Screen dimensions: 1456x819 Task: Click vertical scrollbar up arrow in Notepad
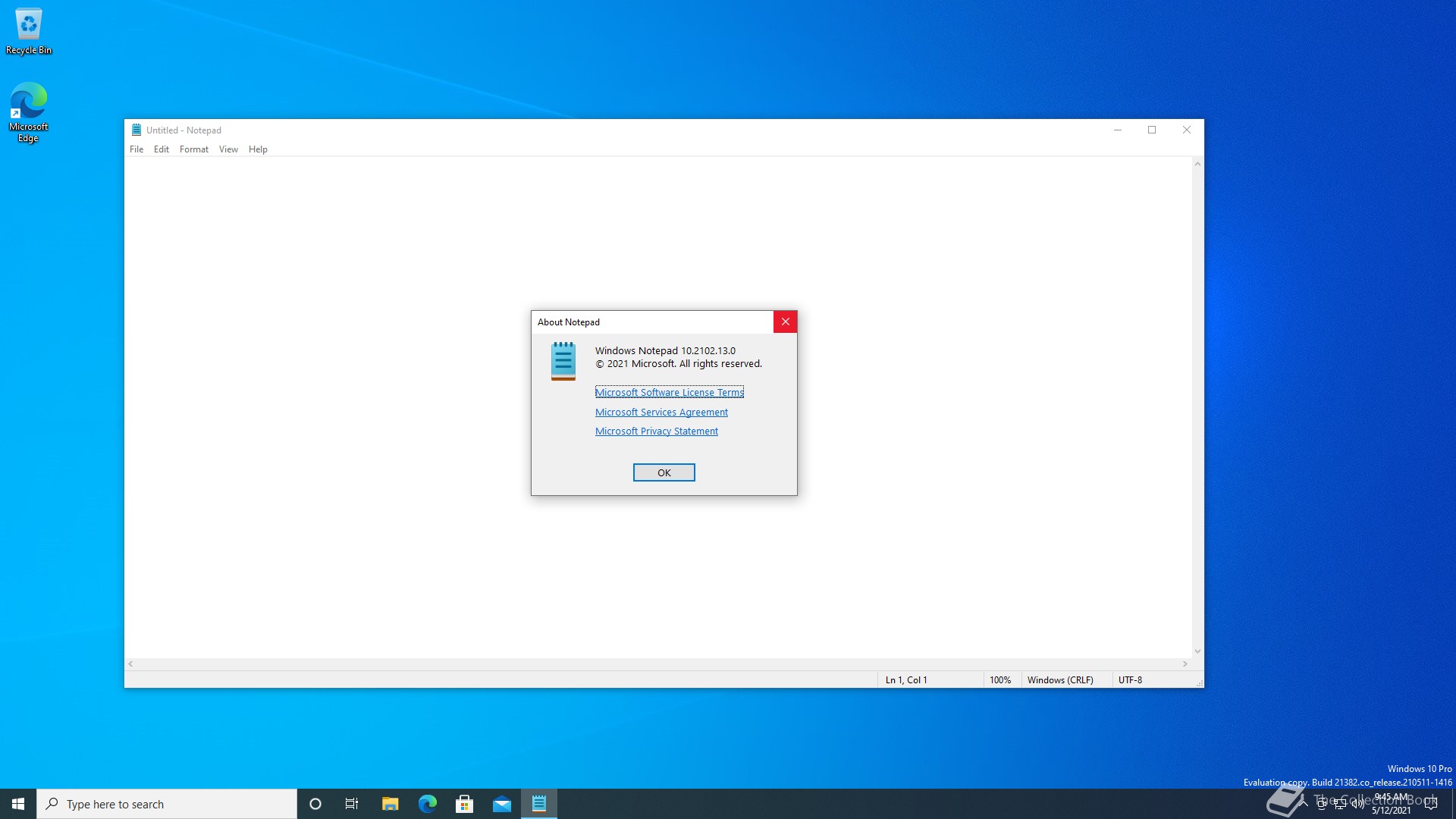coord(1198,164)
